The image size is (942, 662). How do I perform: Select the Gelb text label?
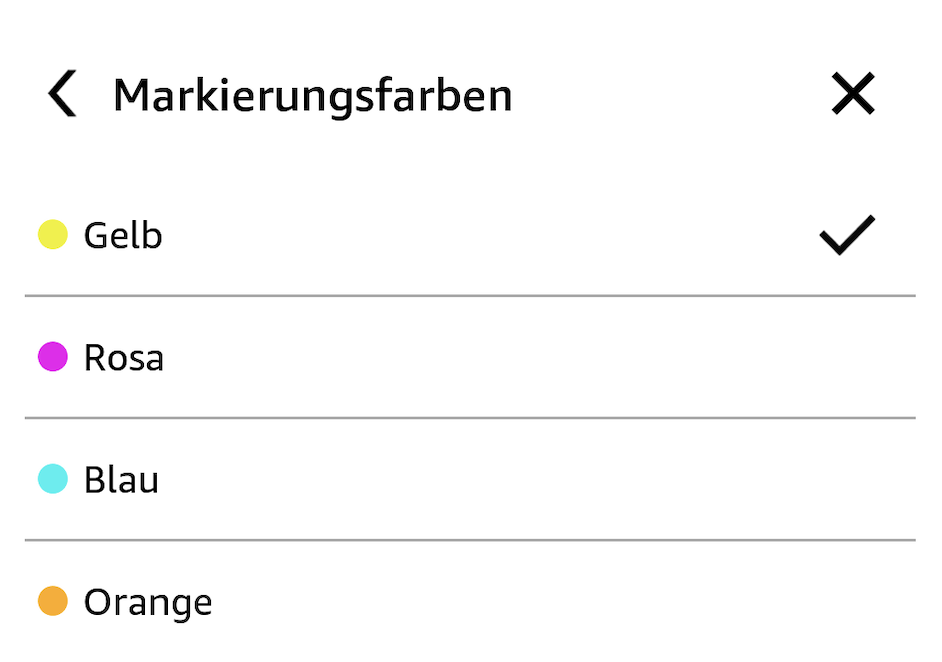click(x=123, y=236)
